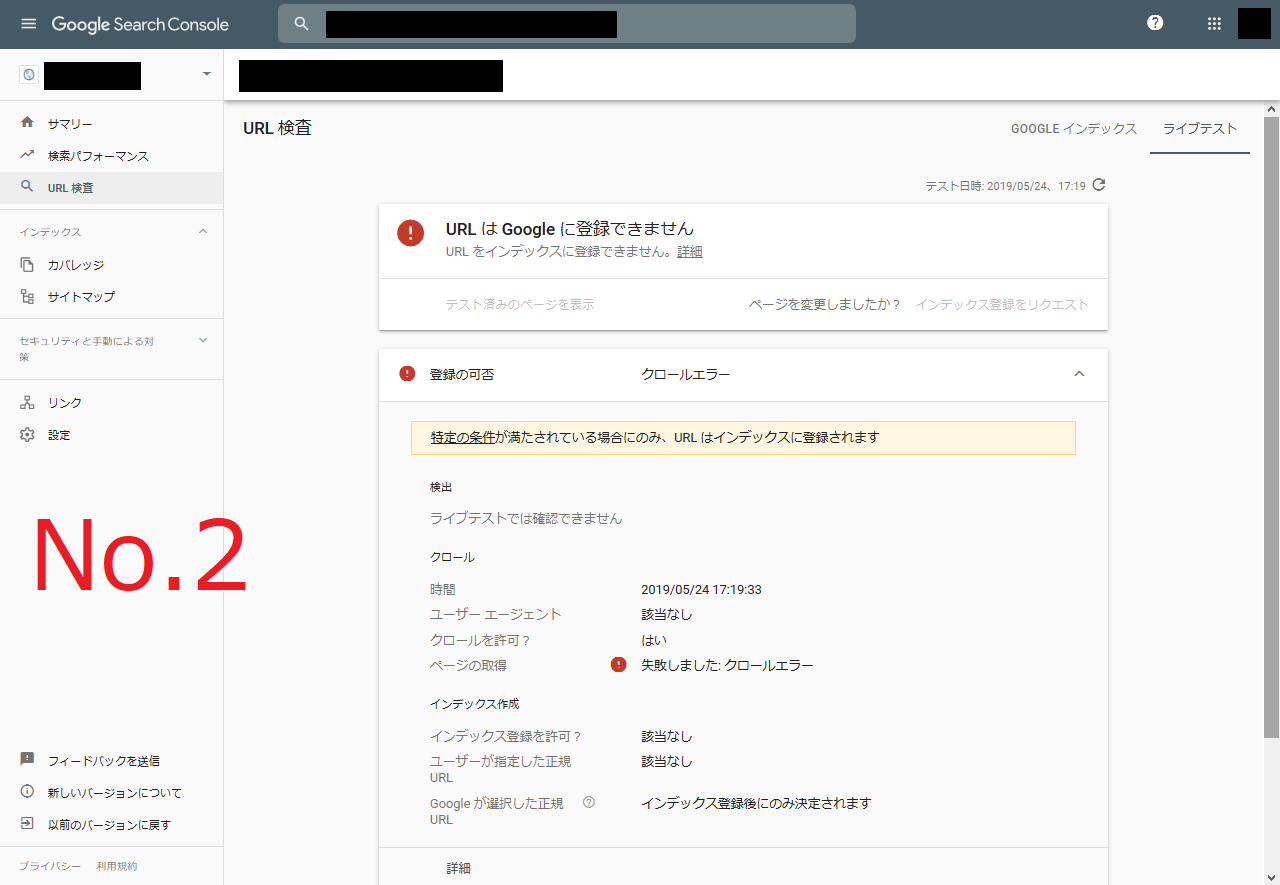Click フィードバックを送信 in sidebar

(x=104, y=761)
